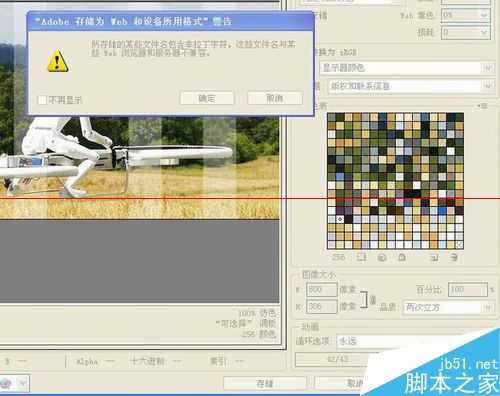The image size is (500, 396).
Task: Click the 256 color count label
Action: (338, 257)
